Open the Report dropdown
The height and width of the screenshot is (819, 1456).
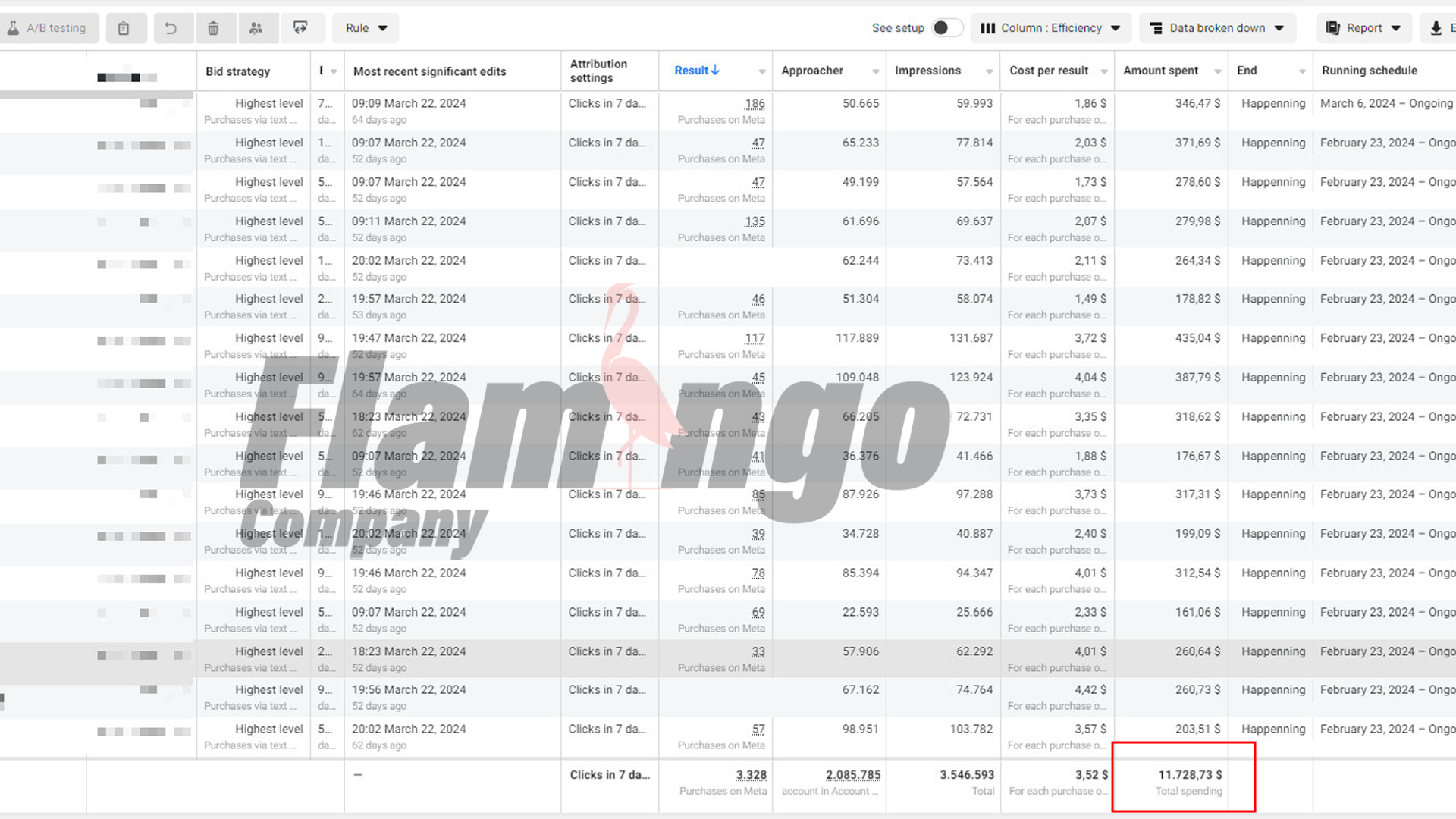(x=1363, y=28)
